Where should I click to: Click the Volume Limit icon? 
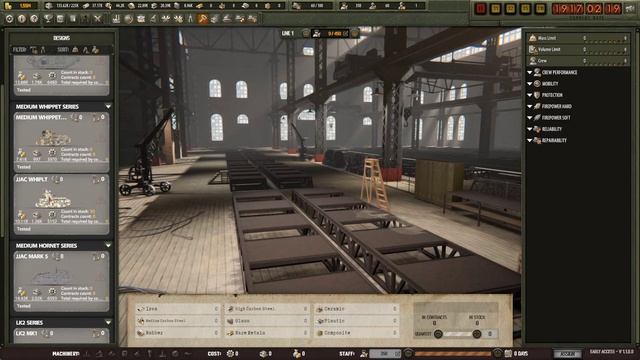tap(533, 49)
